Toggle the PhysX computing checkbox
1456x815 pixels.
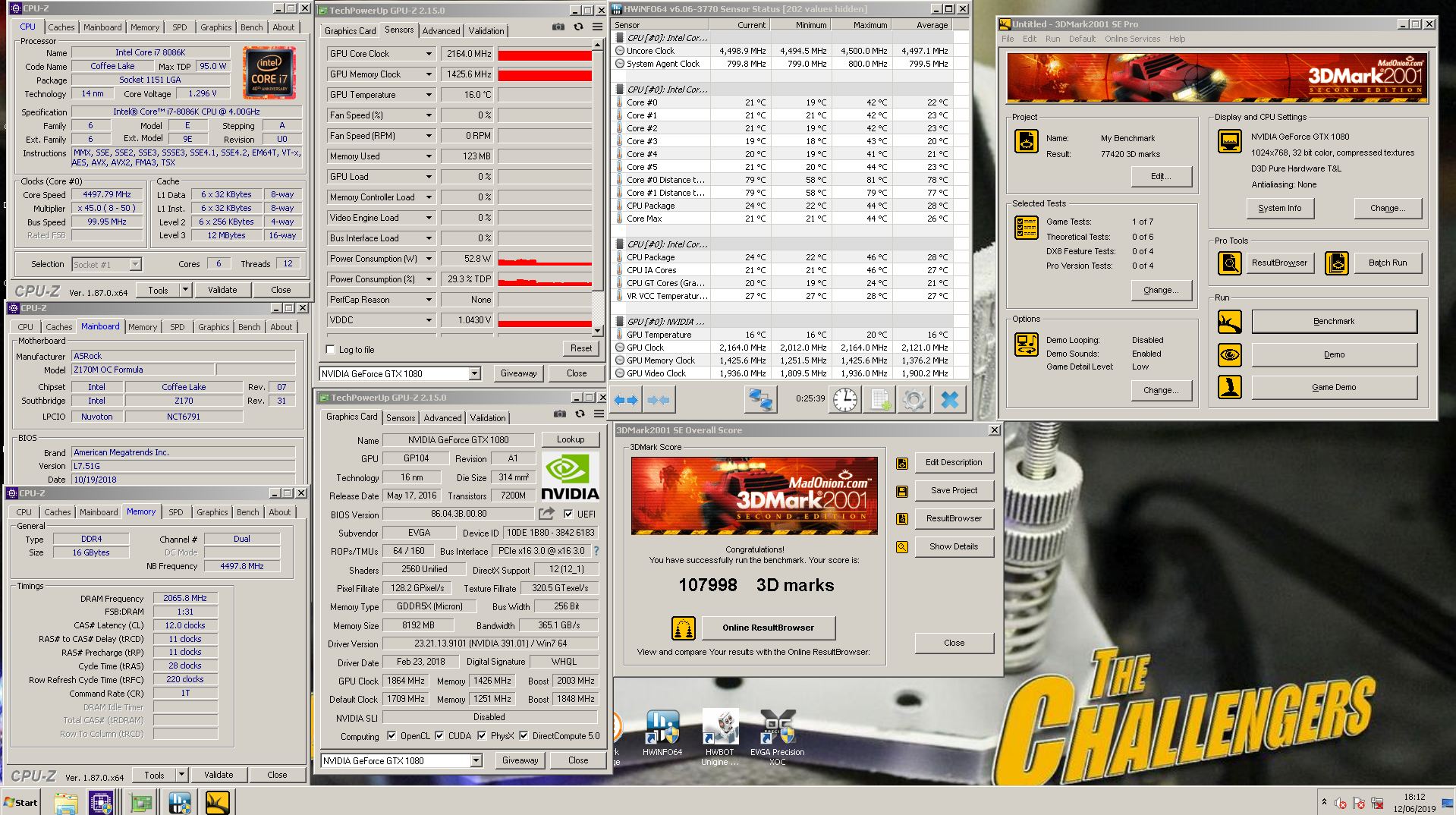pos(482,735)
